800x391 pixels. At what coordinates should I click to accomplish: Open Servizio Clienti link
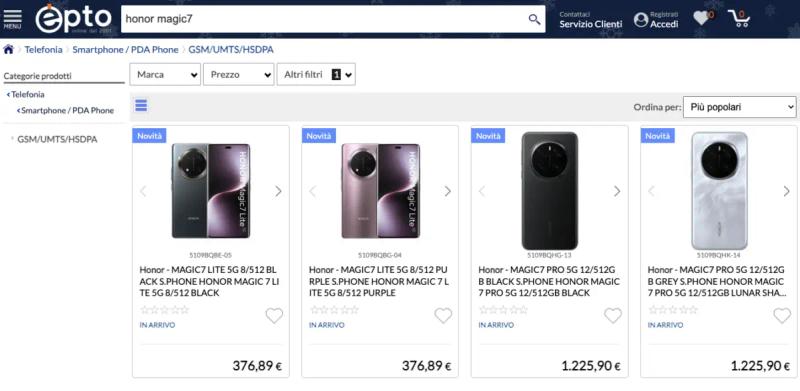pos(591,24)
